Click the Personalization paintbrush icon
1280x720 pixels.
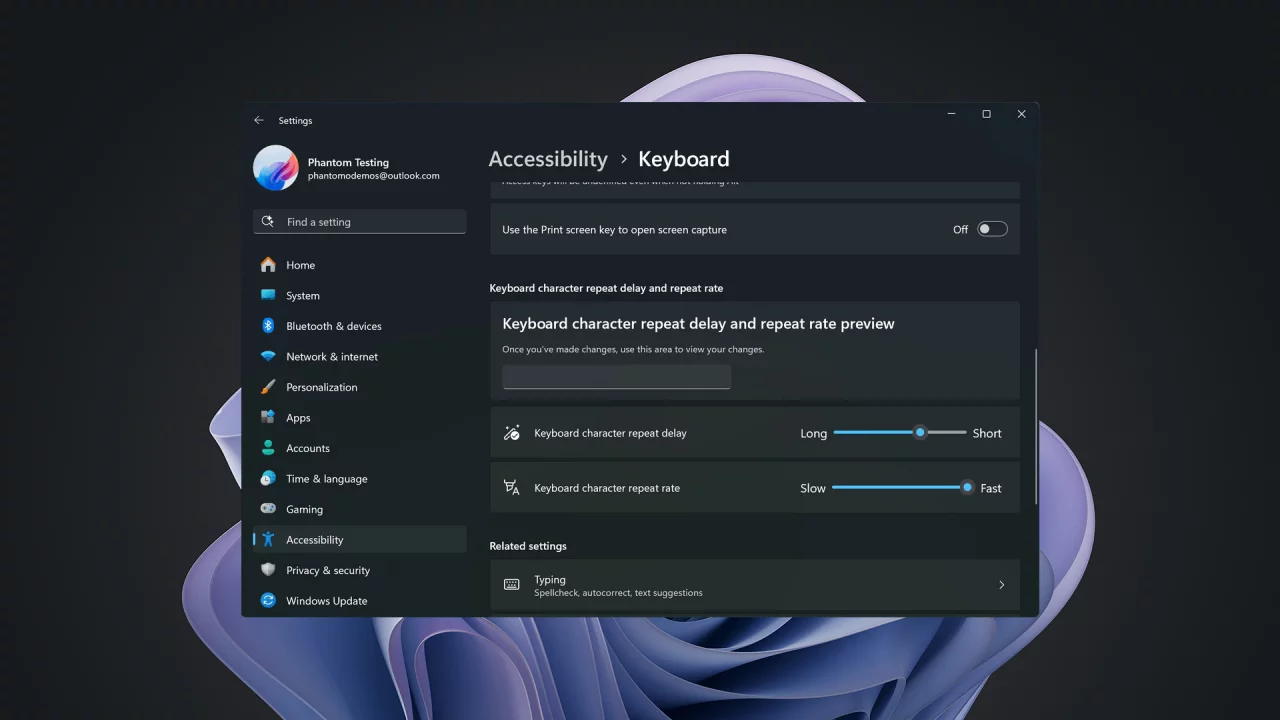pyautogui.click(x=268, y=387)
